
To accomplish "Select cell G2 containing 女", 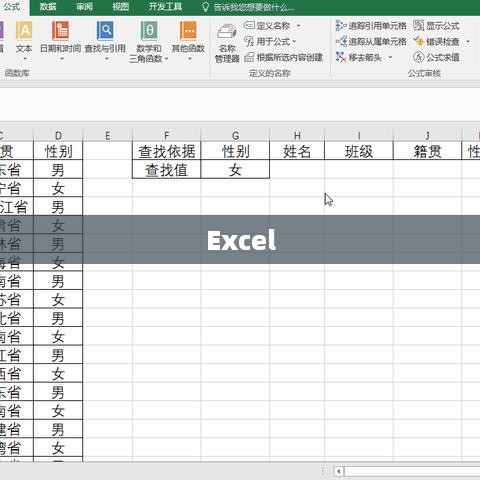I will pyautogui.click(x=235, y=170).
